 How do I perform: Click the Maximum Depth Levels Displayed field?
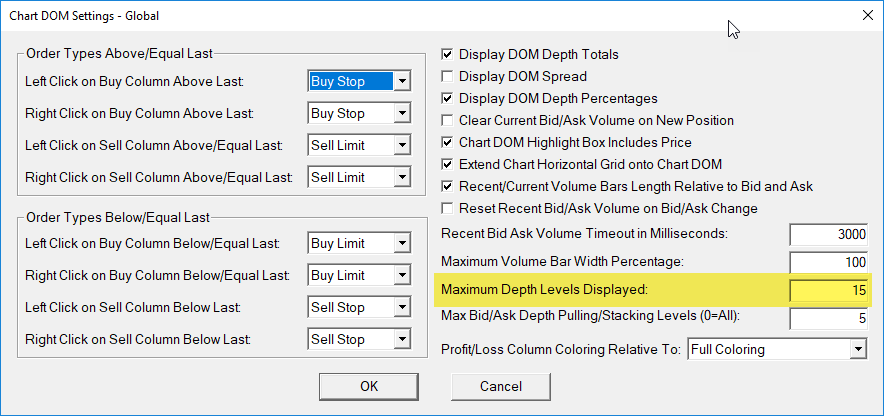pos(829,290)
